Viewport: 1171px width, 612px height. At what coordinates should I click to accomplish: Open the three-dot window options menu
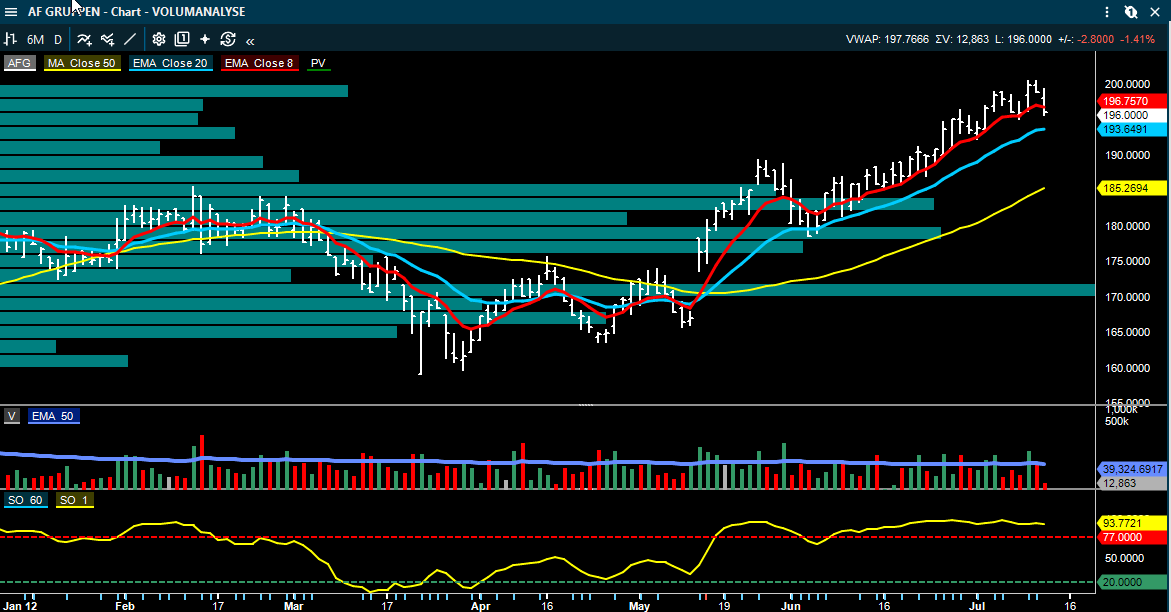click(x=1107, y=12)
